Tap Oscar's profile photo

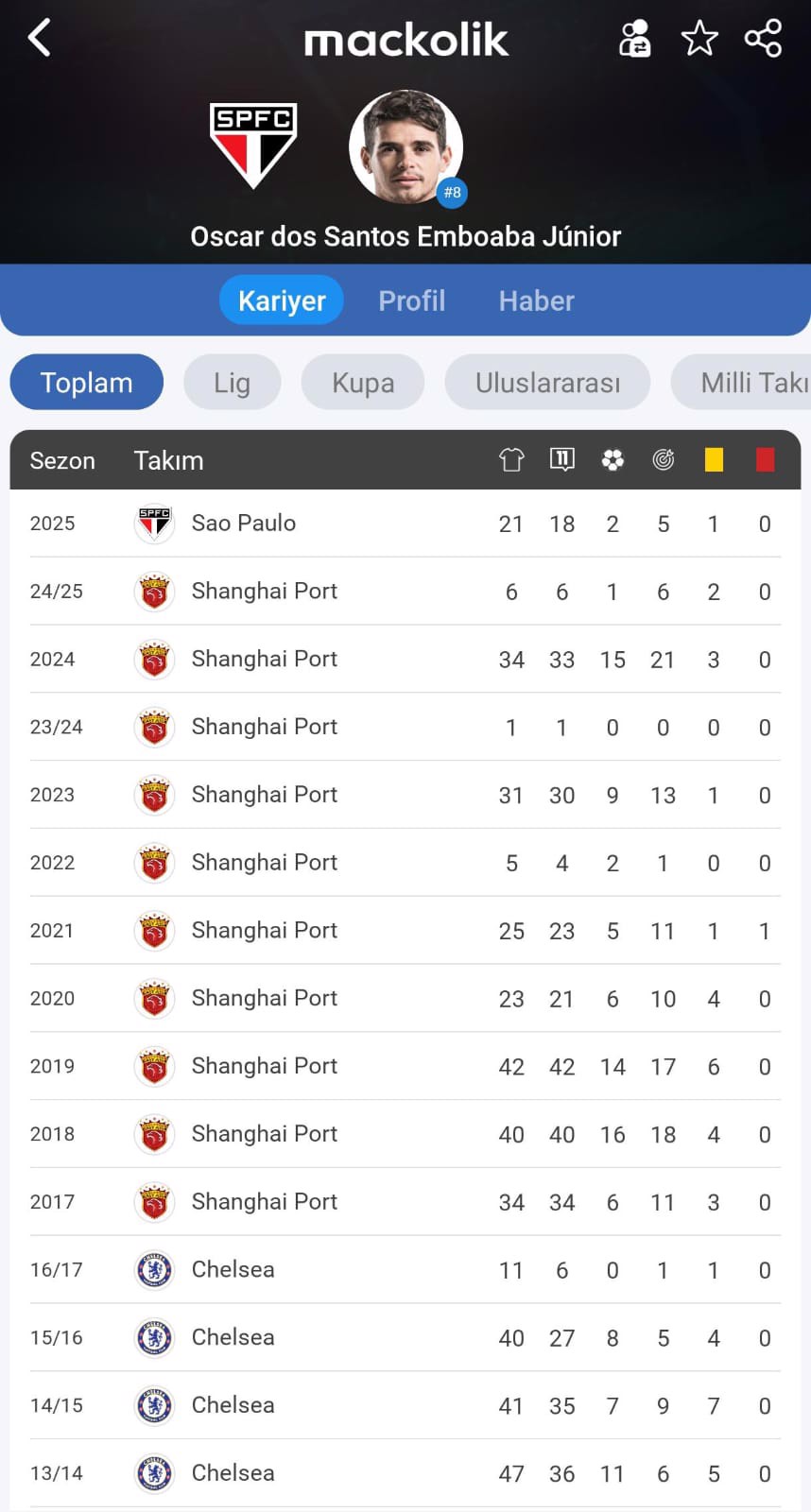click(405, 146)
